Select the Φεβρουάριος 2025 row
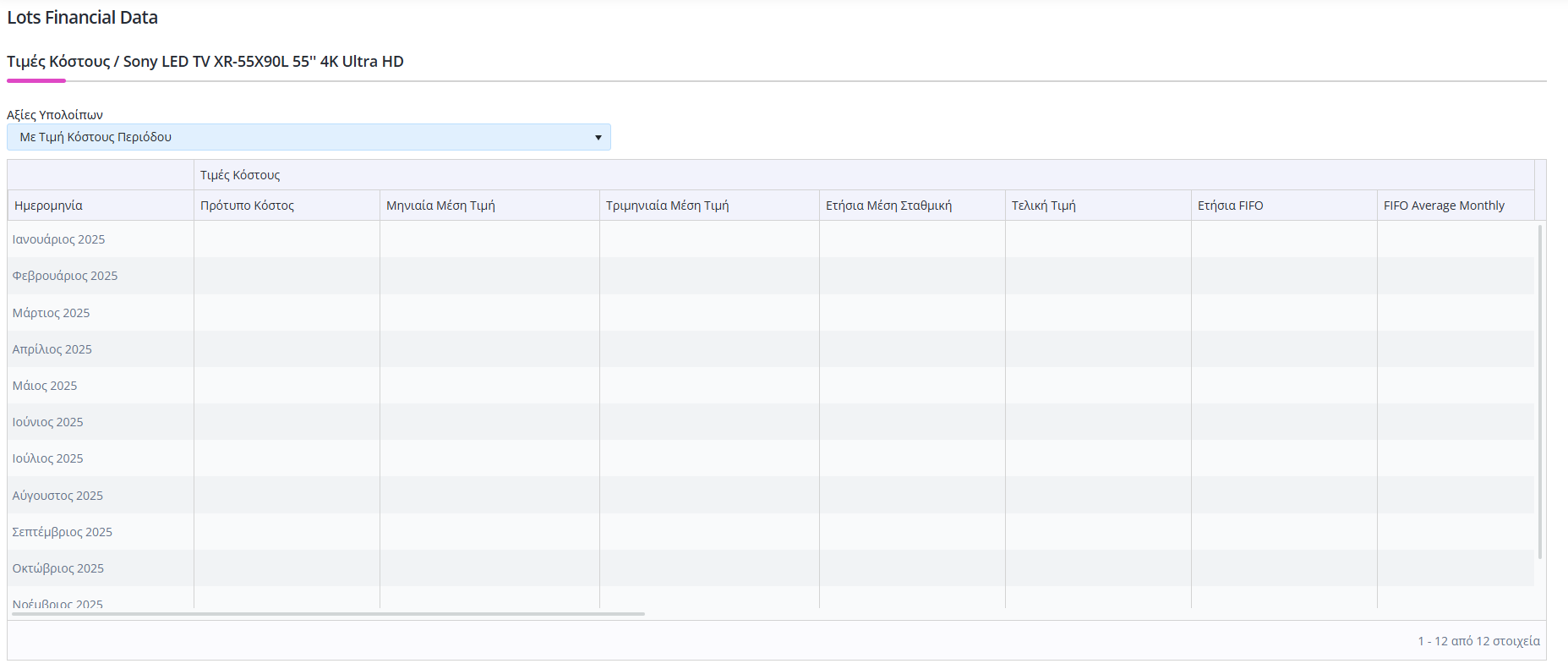Image resolution: width=1568 pixels, height=669 pixels. [x=771, y=276]
